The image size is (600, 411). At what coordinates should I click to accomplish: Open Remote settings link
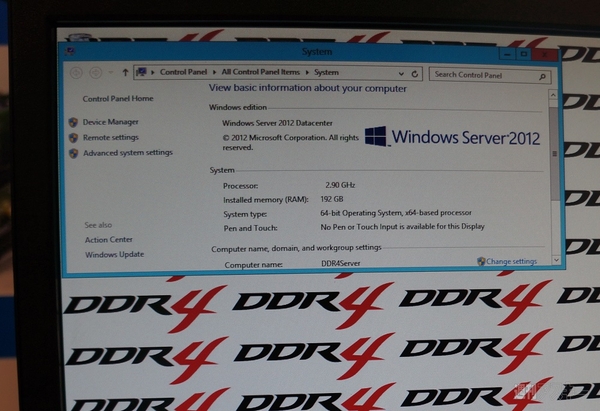tap(111, 137)
